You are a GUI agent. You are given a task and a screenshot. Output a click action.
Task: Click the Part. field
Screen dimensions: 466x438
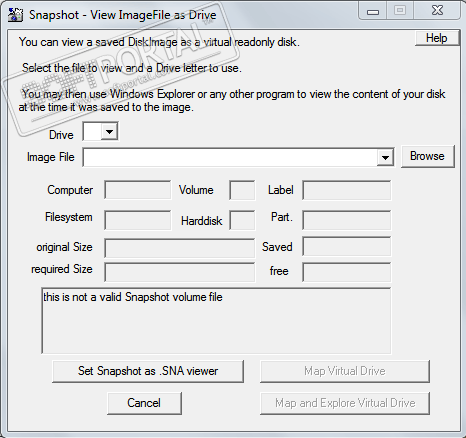coord(346,220)
